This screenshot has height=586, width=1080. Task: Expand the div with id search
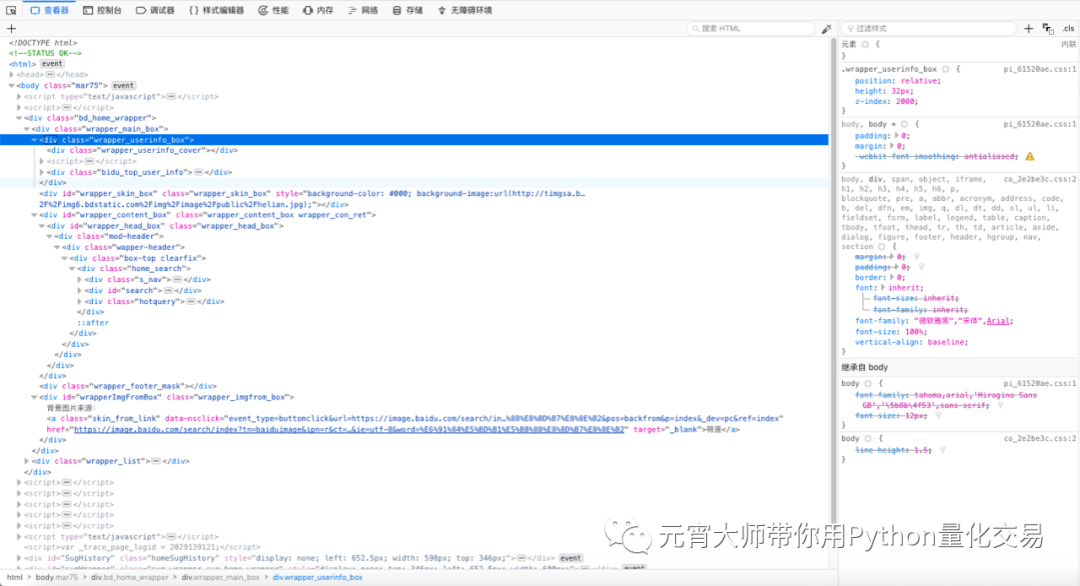(80, 291)
